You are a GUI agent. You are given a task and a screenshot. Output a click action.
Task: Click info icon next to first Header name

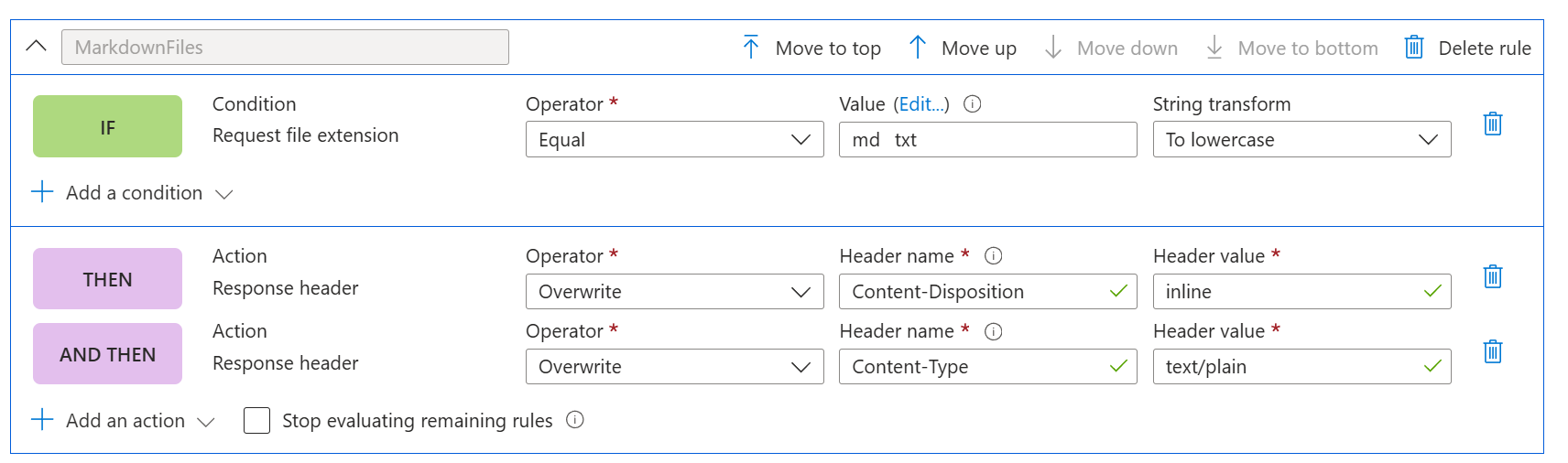pos(993,256)
